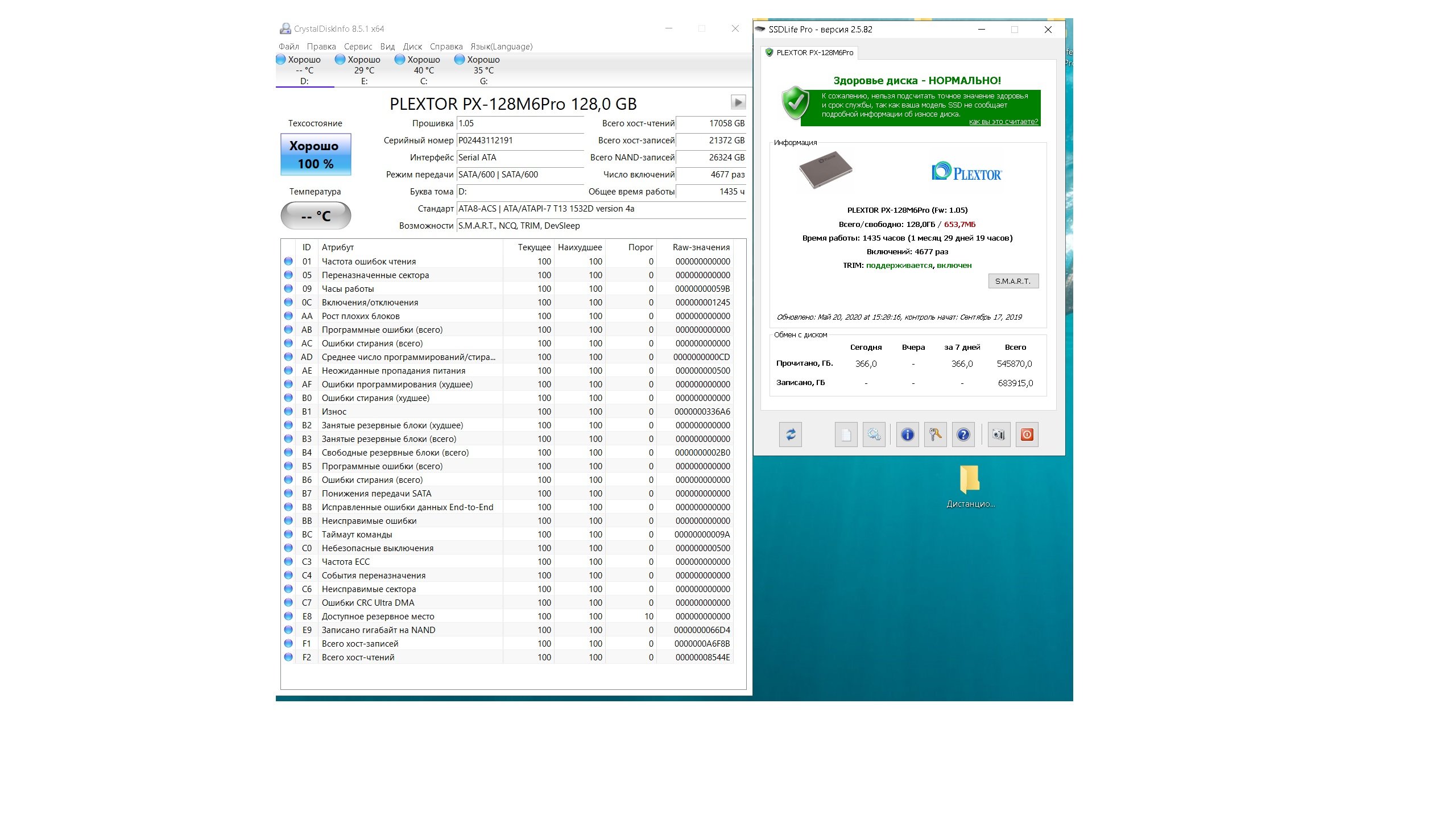Screen dimensions: 1456x819
Task: Select the PLEXTOR PX-128M6Pro tab in SSDLife
Action: (x=809, y=52)
